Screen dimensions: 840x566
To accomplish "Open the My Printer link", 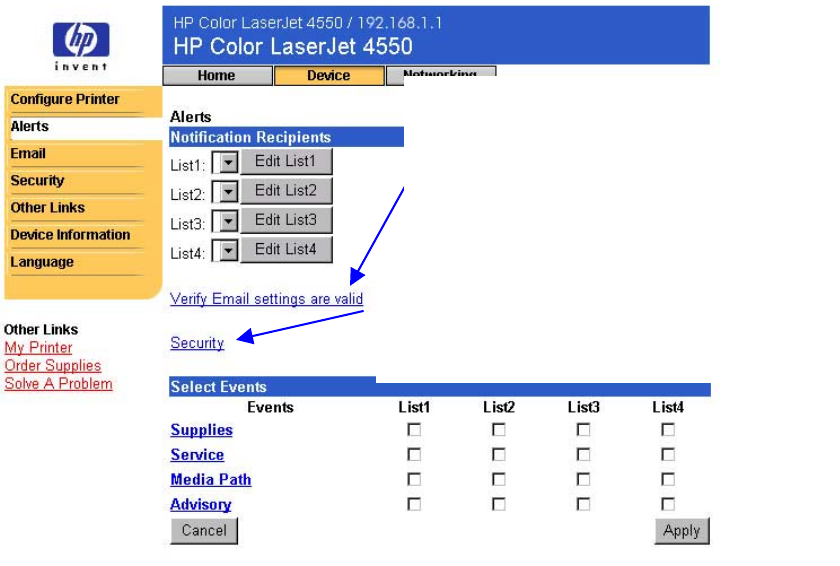I will [x=38, y=348].
